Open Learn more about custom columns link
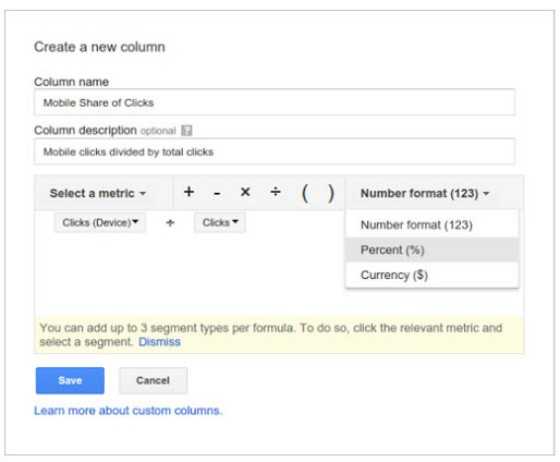This screenshot has height=462, width=560. point(128,411)
